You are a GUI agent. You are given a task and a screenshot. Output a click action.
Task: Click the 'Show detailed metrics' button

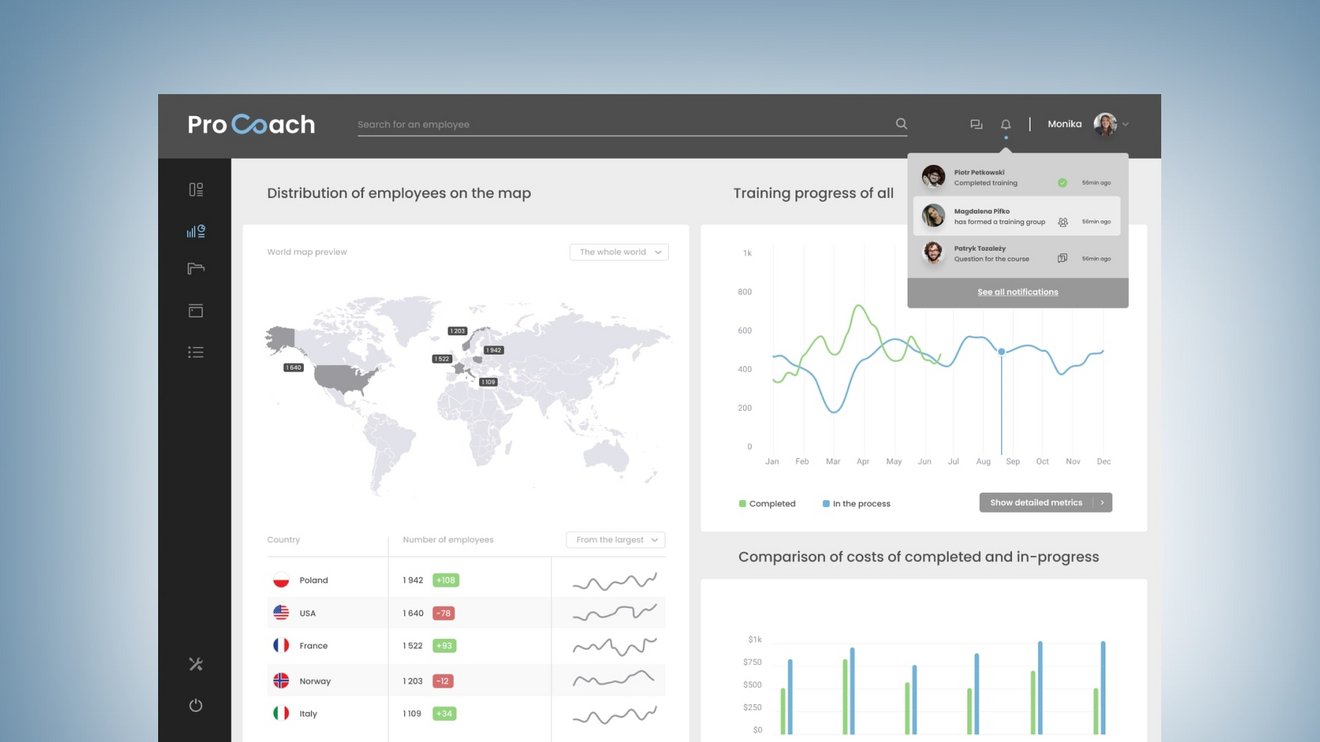pyautogui.click(x=1045, y=503)
